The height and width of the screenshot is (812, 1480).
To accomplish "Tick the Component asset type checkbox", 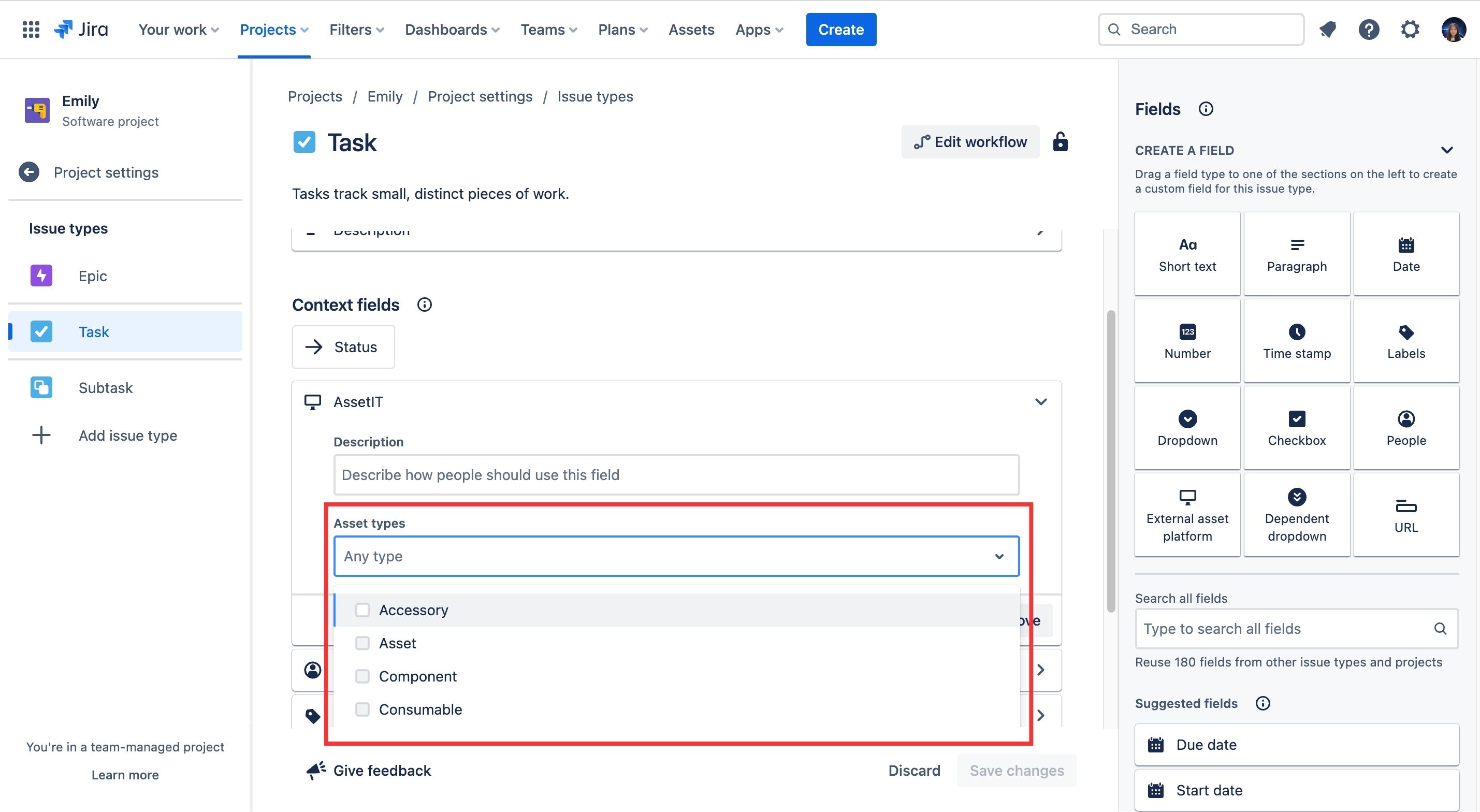I will click(362, 676).
